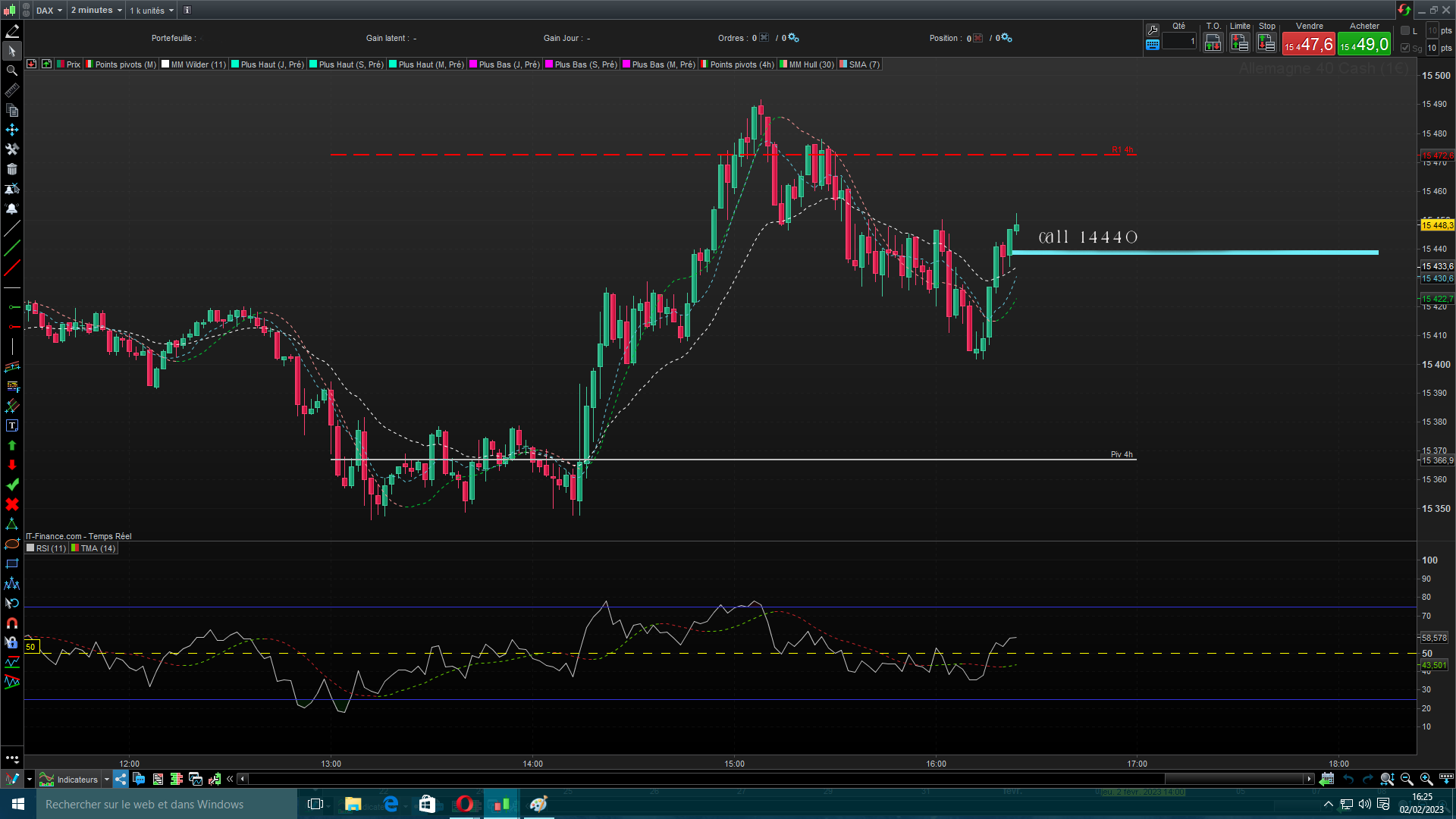The height and width of the screenshot is (819, 1456).
Task: Open the wrench settings icon near Qté
Action: 1153,30
